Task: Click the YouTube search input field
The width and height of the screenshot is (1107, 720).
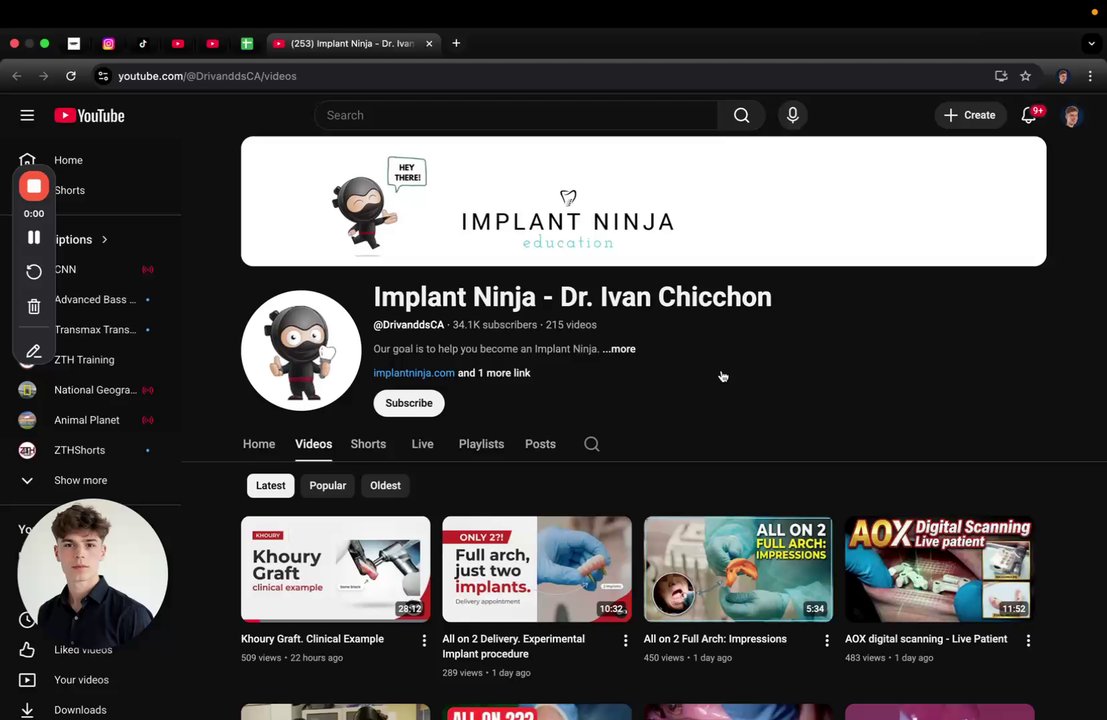Action: [516, 115]
